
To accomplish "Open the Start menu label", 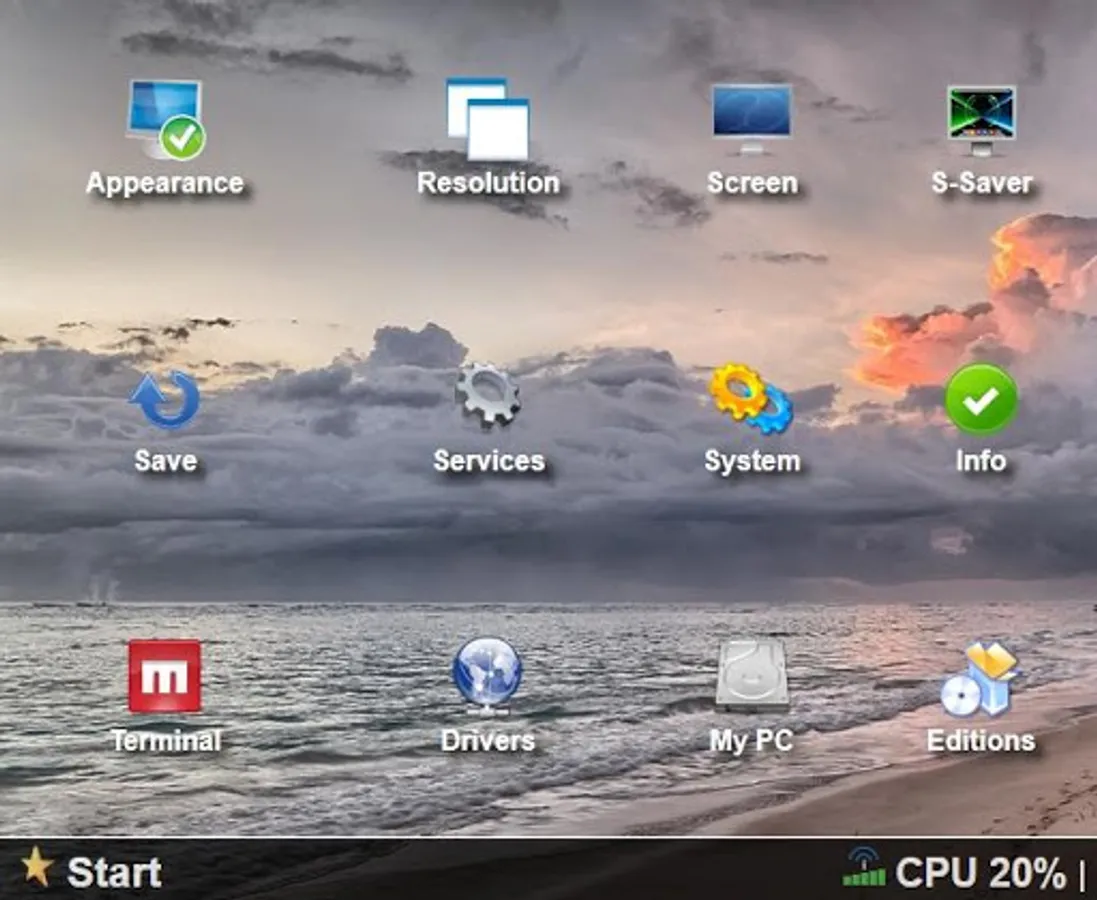I will point(114,872).
